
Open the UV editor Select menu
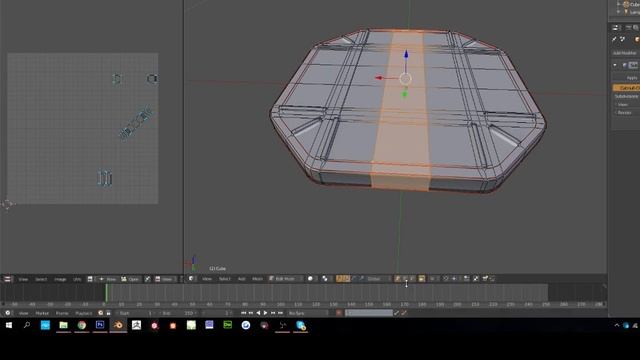[x=41, y=279]
